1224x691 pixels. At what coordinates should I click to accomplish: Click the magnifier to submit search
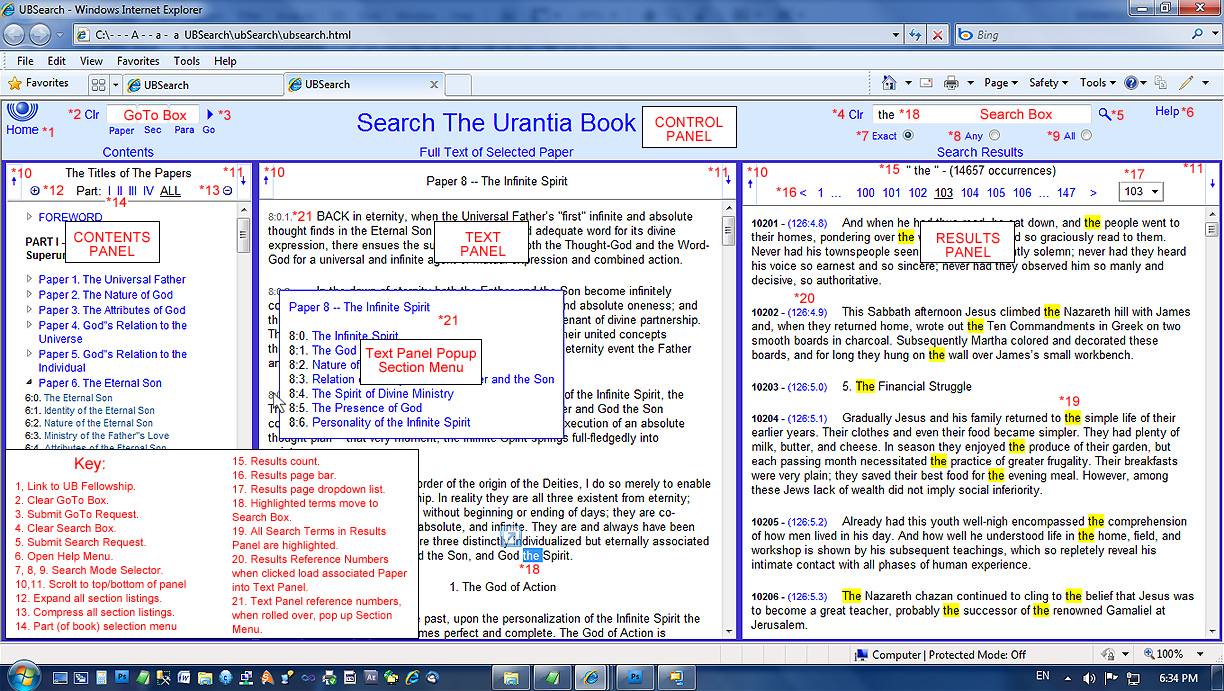pos(1105,115)
